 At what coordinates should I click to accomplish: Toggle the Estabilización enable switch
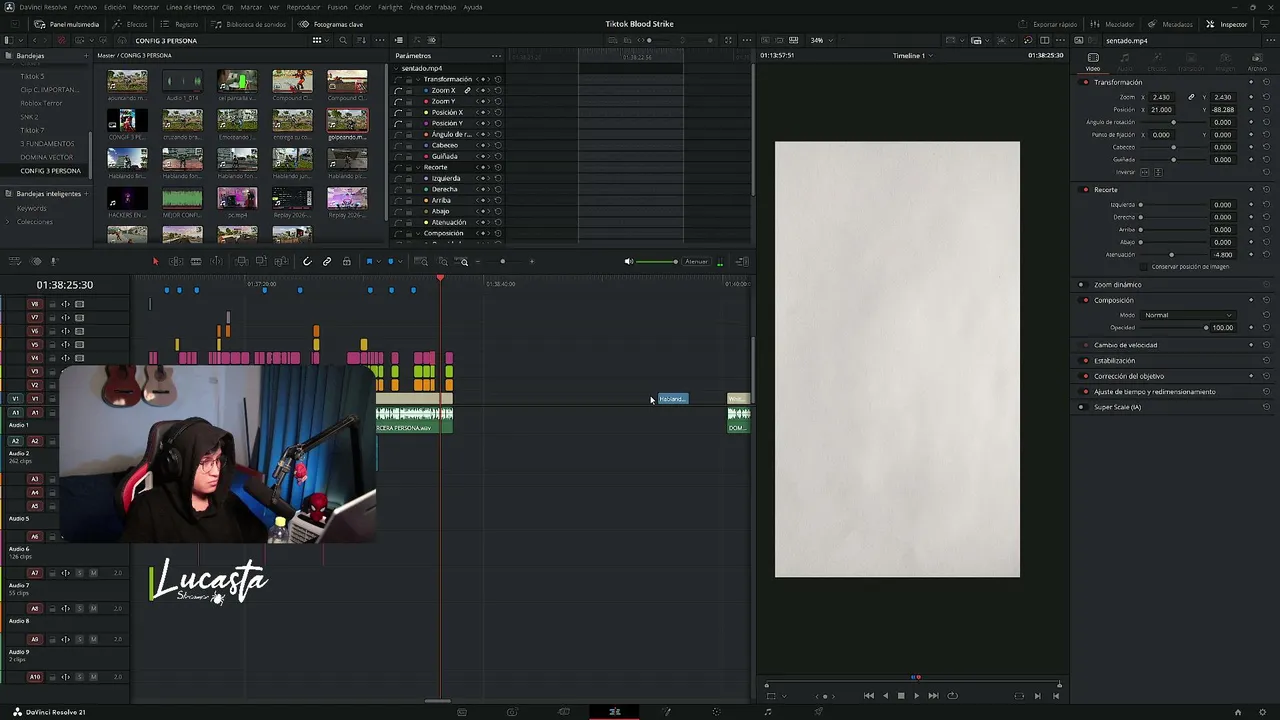point(1085,361)
